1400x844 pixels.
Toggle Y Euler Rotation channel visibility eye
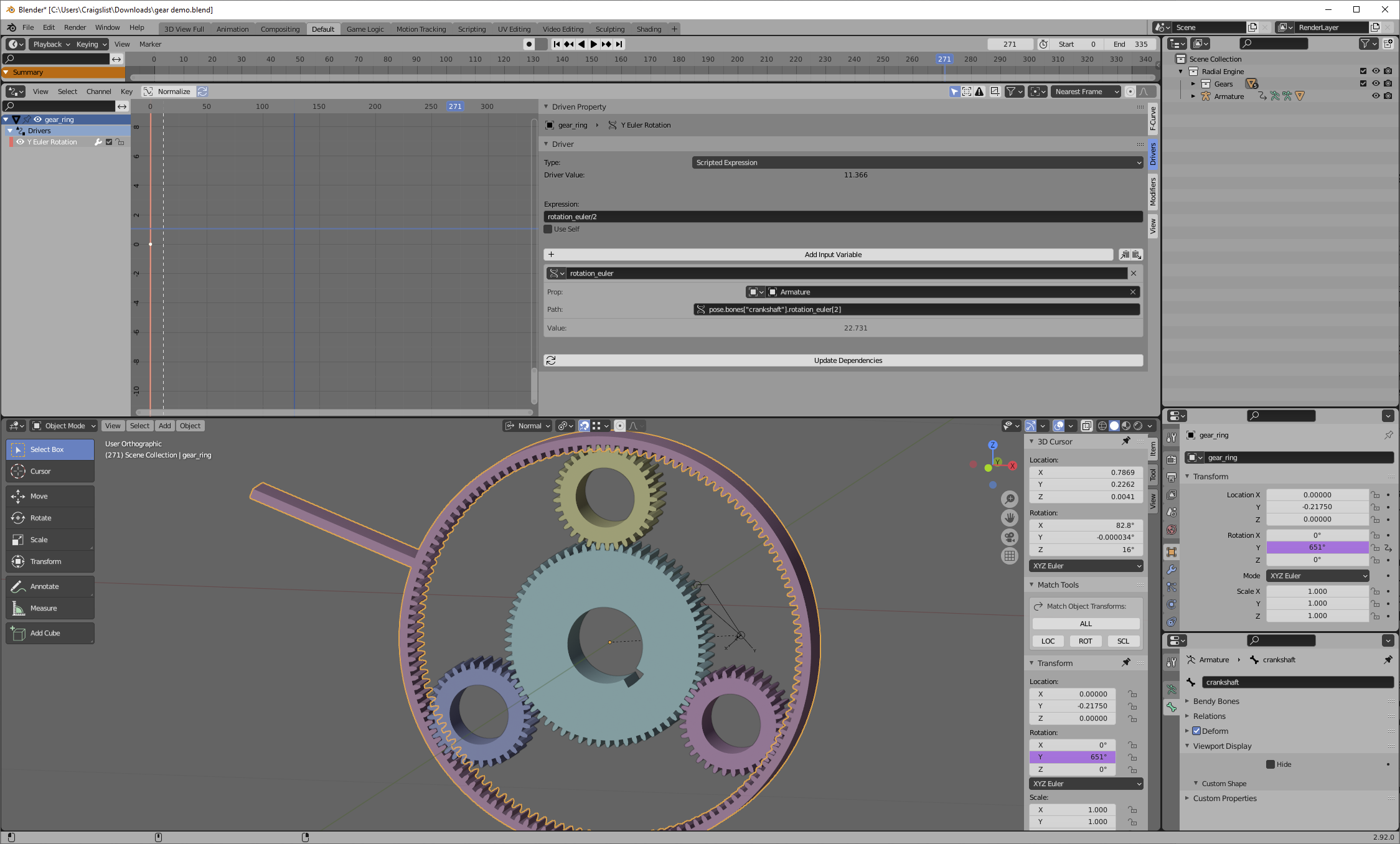[20, 142]
